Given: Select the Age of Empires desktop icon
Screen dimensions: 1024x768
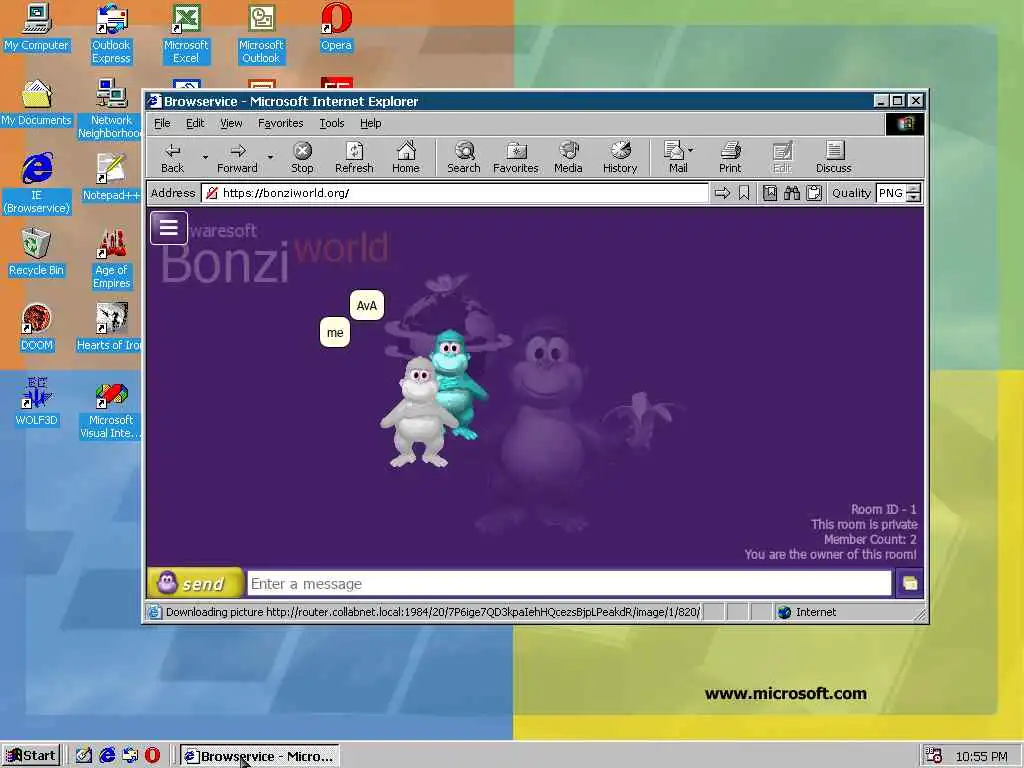Looking at the screenshot, I should click(x=111, y=259).
